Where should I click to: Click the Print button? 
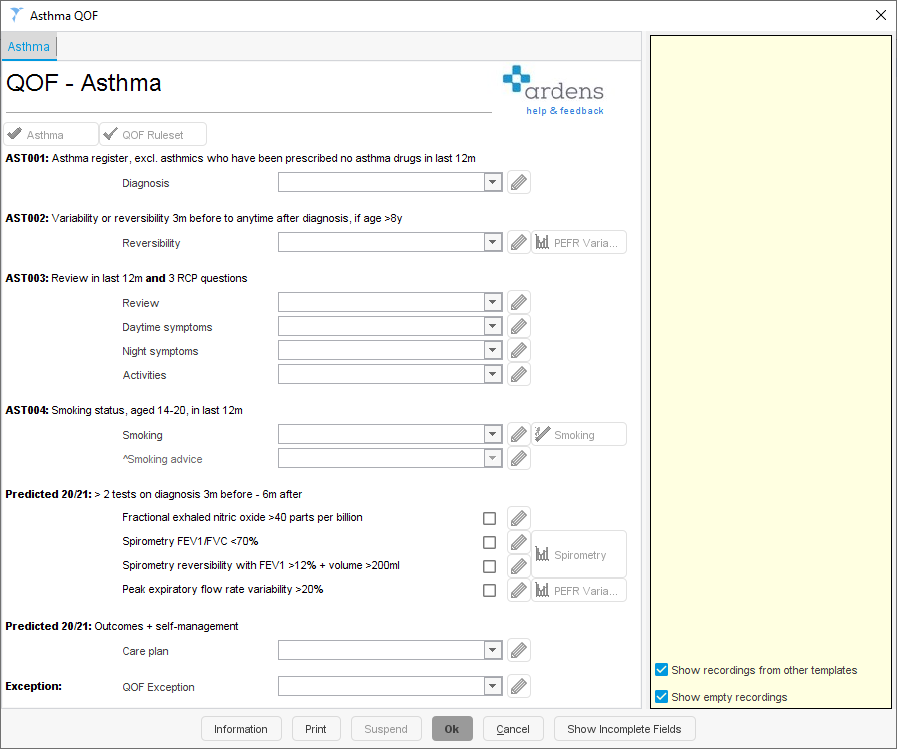(316, 729)
